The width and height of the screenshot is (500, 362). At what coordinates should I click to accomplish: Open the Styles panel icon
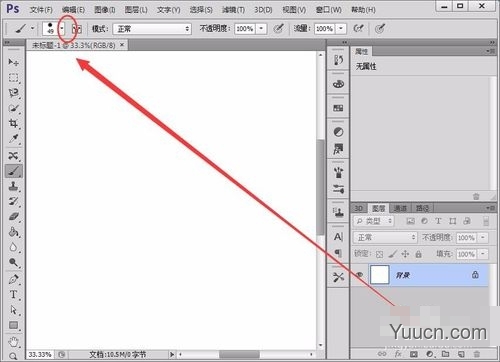(x=338, y=149)
